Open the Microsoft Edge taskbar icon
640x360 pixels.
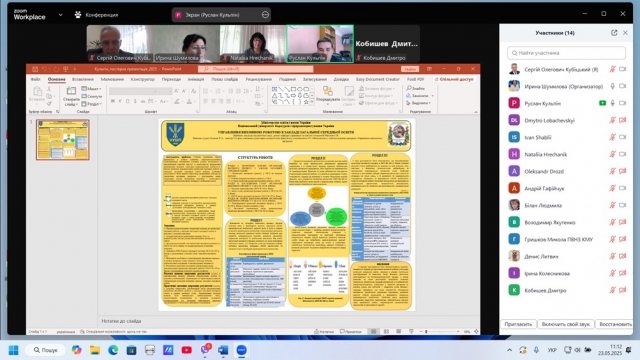tap(113, 350)
